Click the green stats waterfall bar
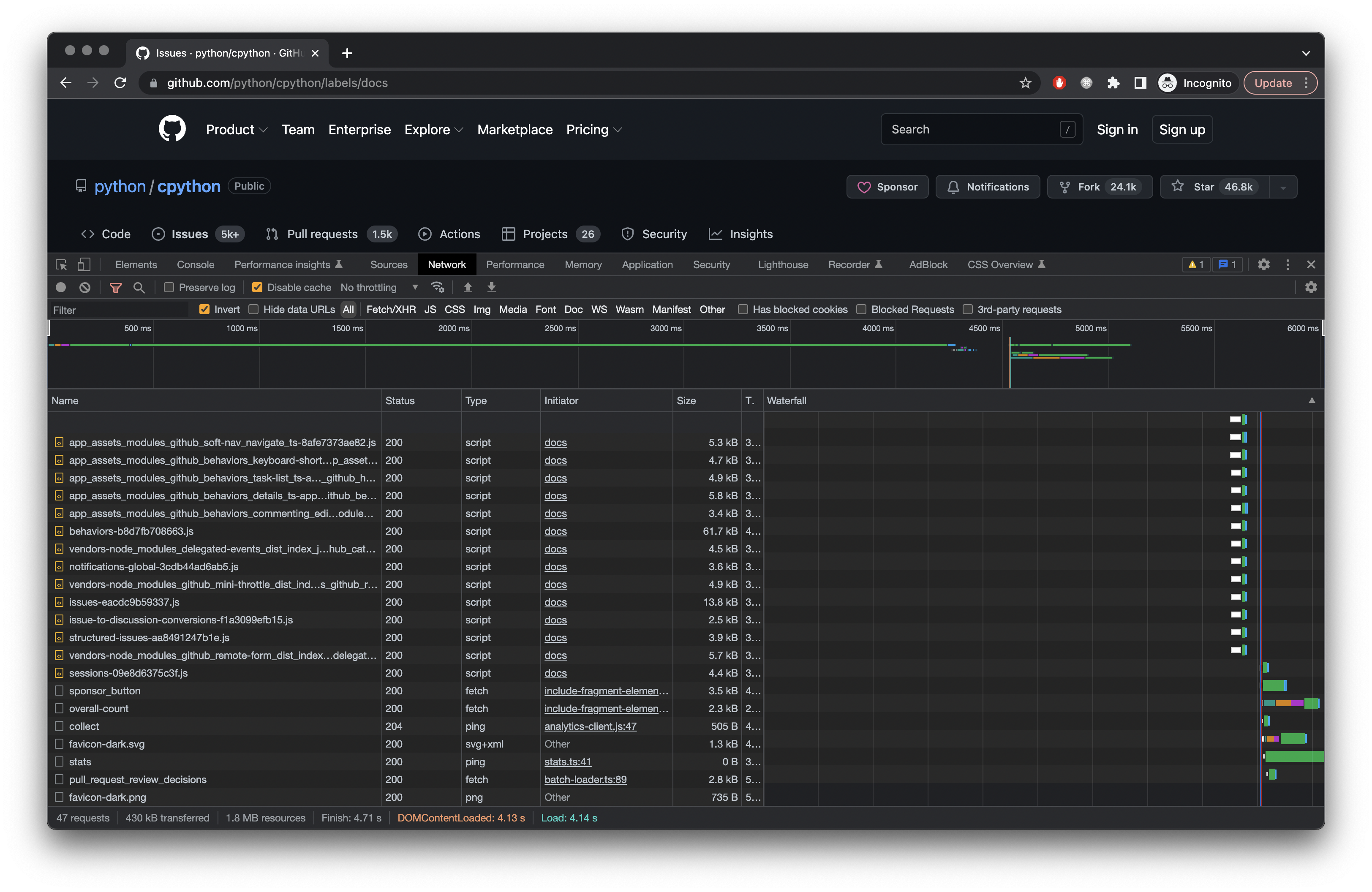 tap(1293, 756)
